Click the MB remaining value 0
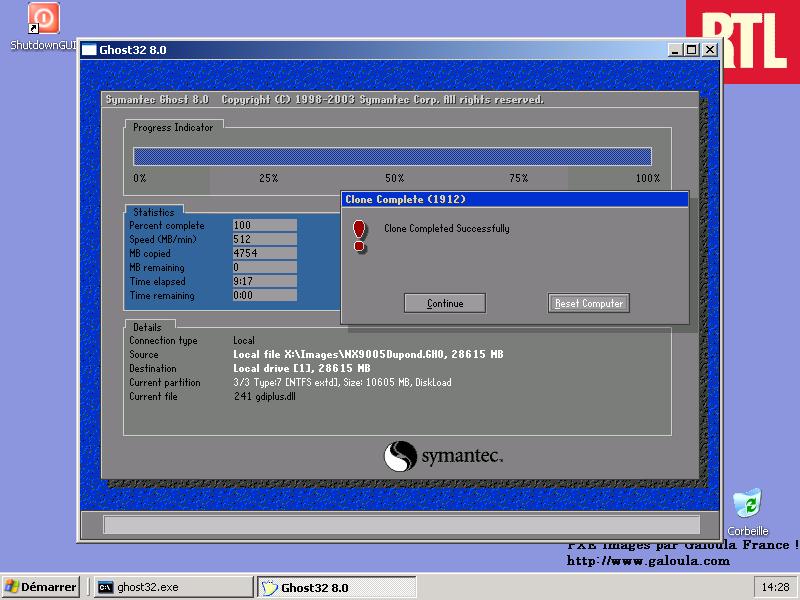 point(264,267)
